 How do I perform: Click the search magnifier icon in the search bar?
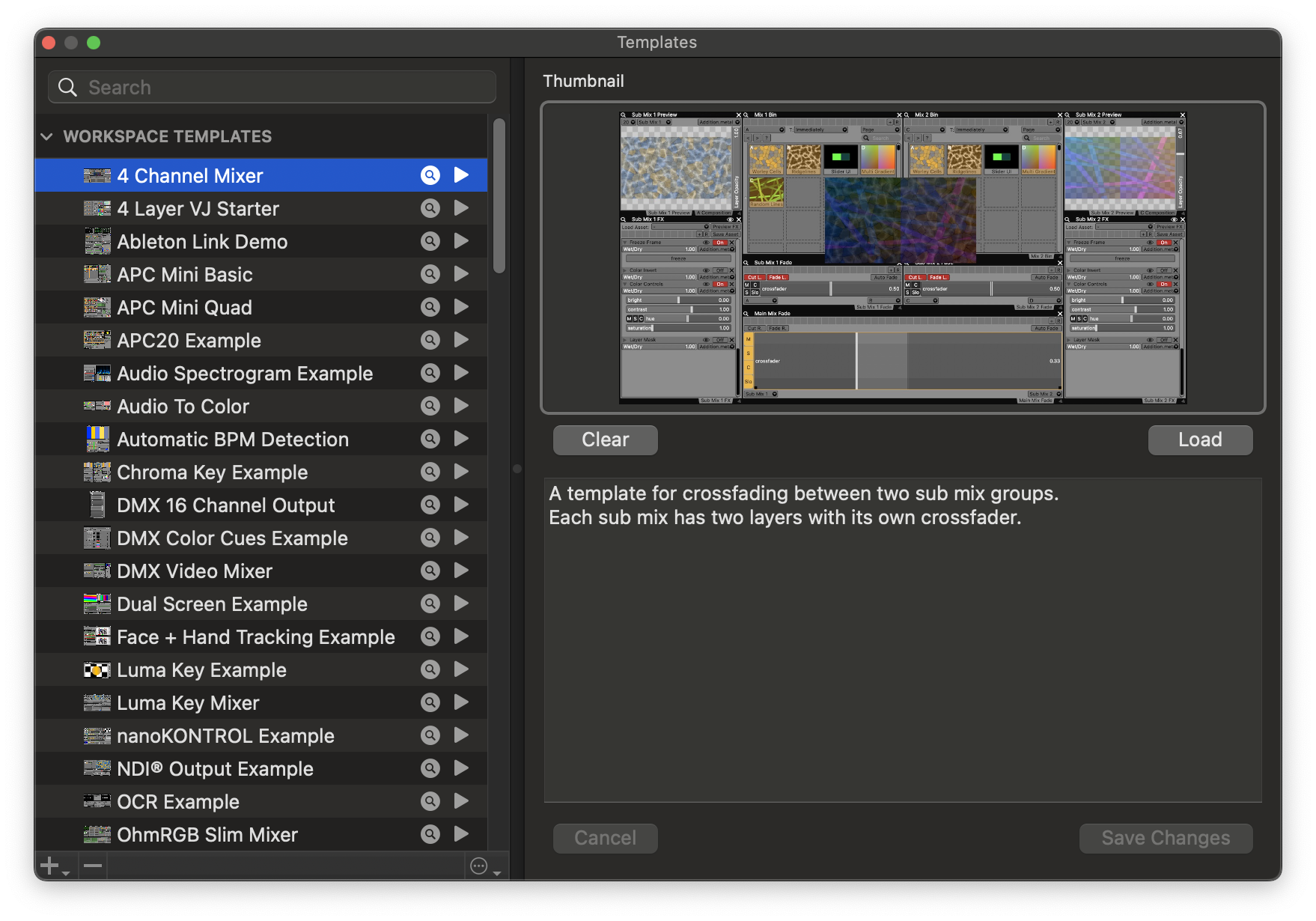pos(67,88)
